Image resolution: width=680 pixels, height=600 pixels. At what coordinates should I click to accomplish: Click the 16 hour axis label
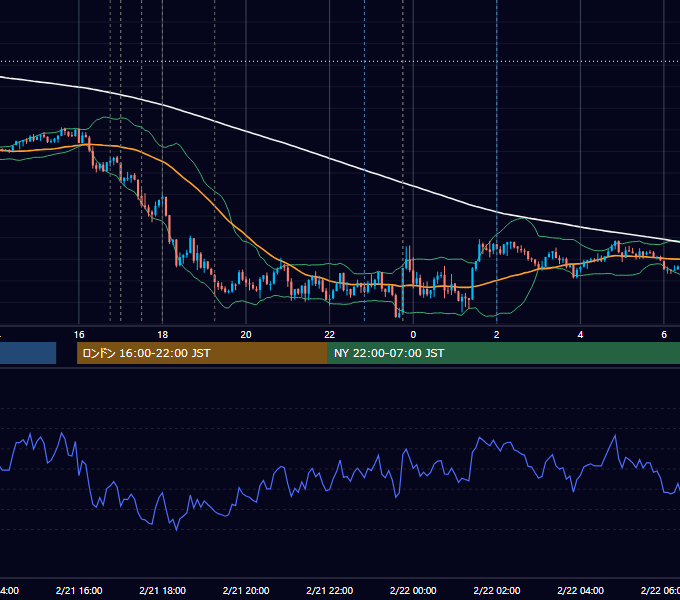click(79, 335)
